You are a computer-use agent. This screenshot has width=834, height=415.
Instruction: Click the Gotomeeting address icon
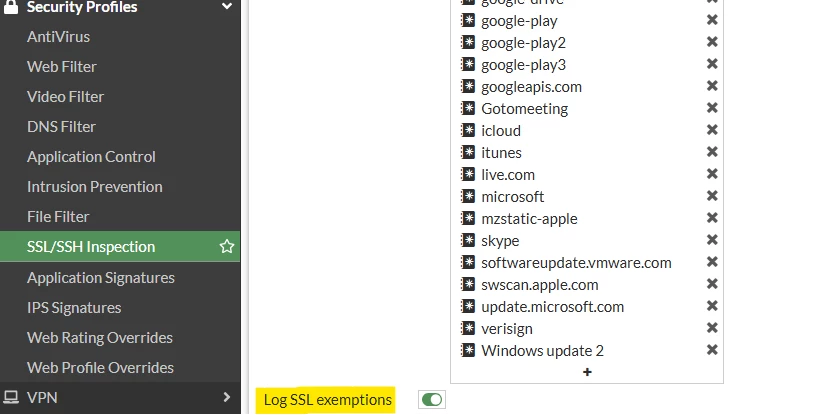tap(468, 108)
